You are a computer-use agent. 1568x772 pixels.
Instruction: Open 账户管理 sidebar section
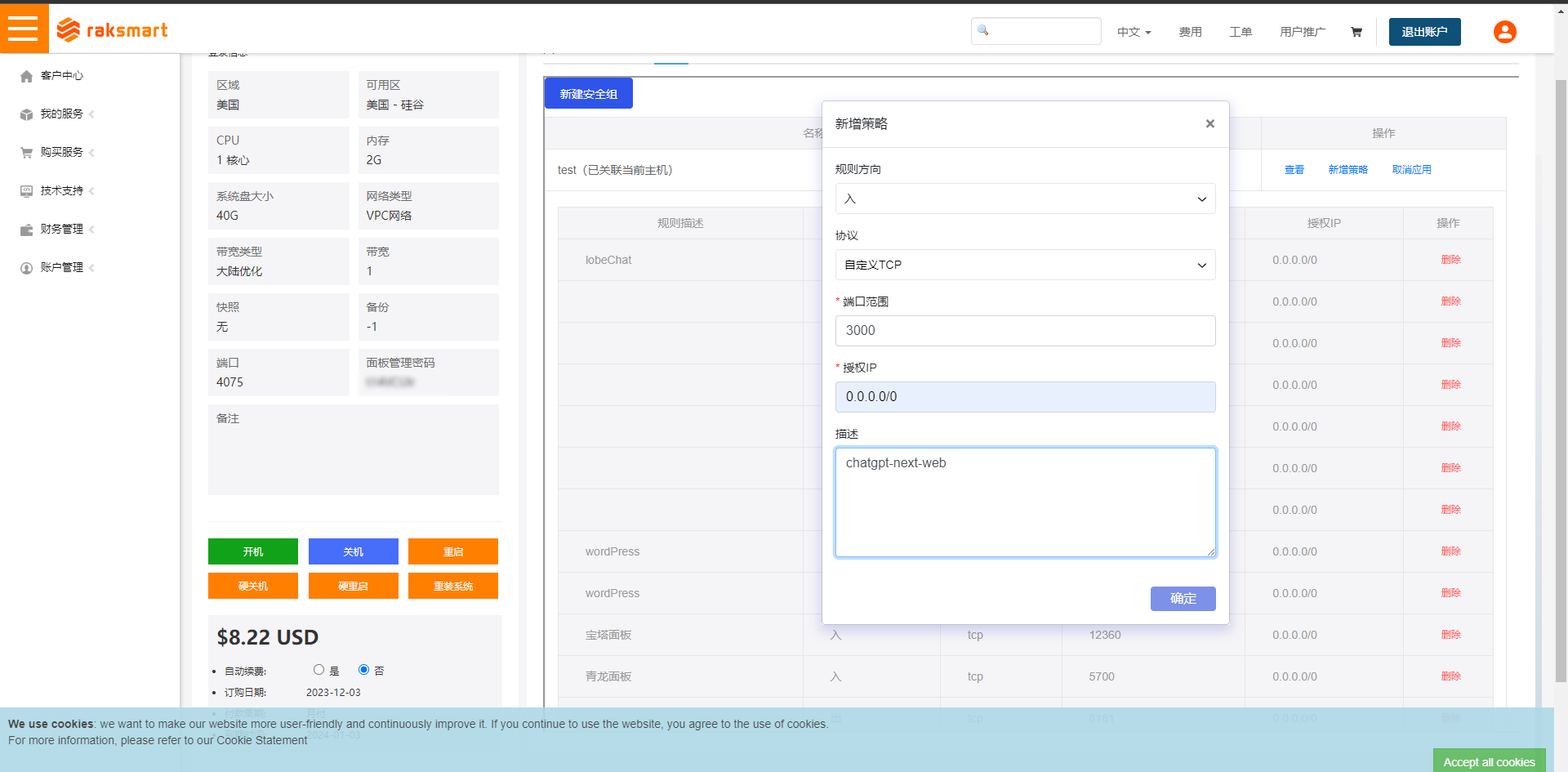60,267
